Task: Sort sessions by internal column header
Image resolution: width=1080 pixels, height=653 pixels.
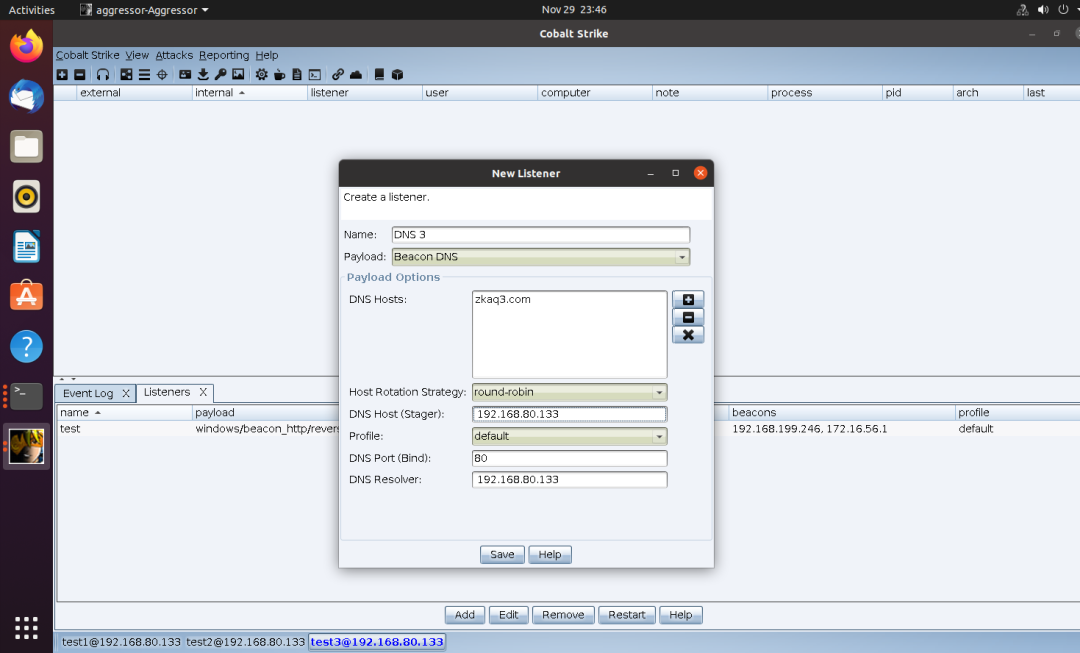Action: (x=249, y=93)
